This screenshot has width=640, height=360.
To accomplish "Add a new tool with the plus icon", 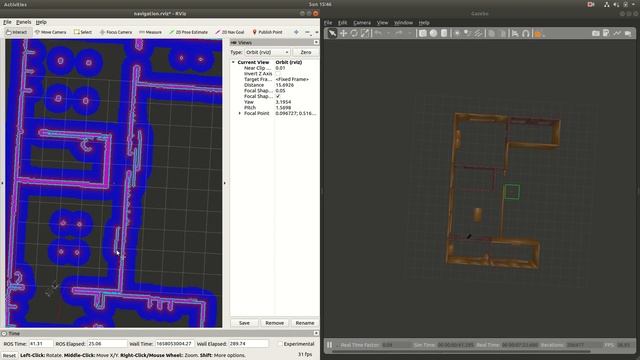I will point(296,32).
